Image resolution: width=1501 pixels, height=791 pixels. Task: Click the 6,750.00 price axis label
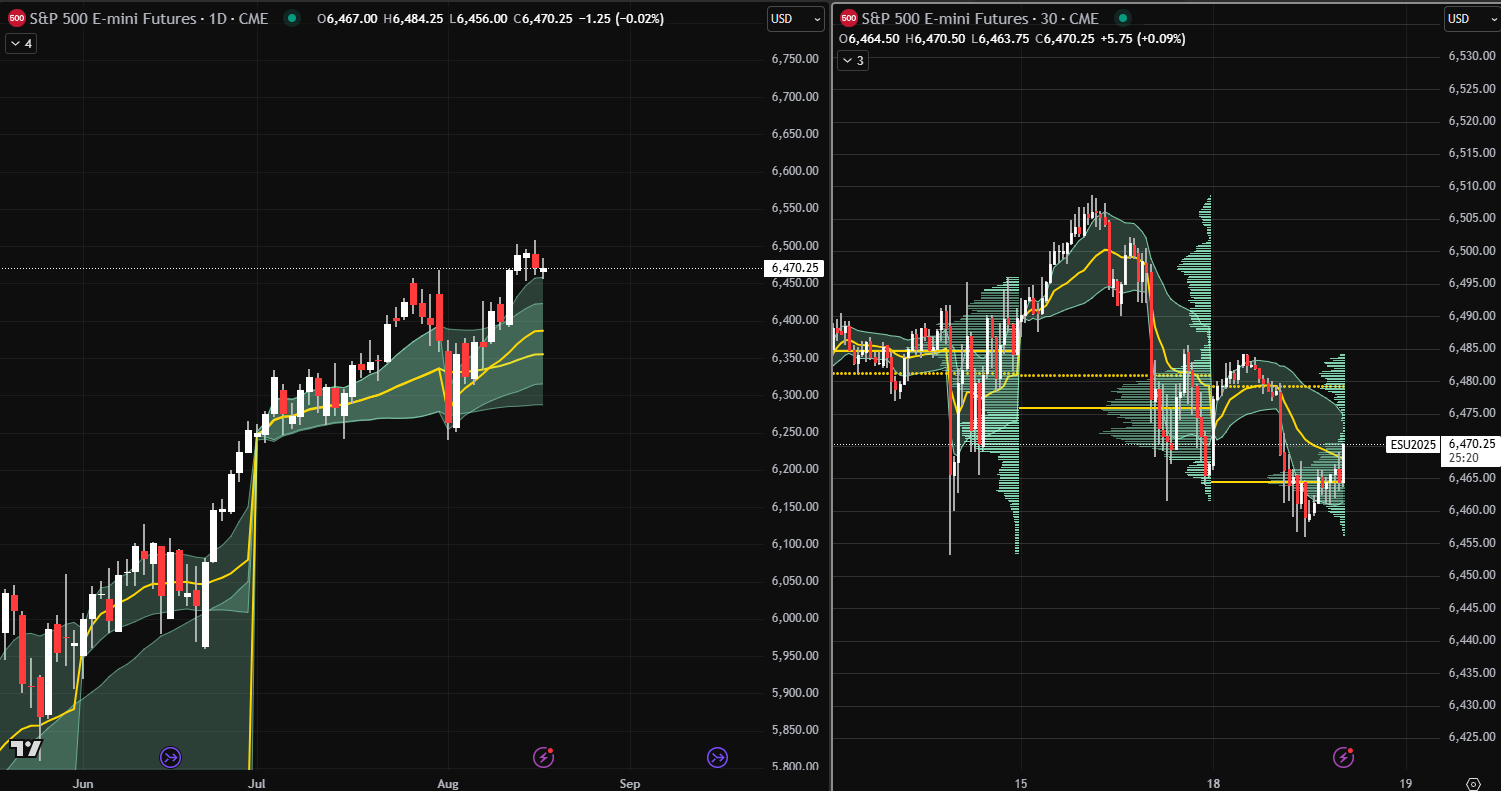click(x=795, y=59)
